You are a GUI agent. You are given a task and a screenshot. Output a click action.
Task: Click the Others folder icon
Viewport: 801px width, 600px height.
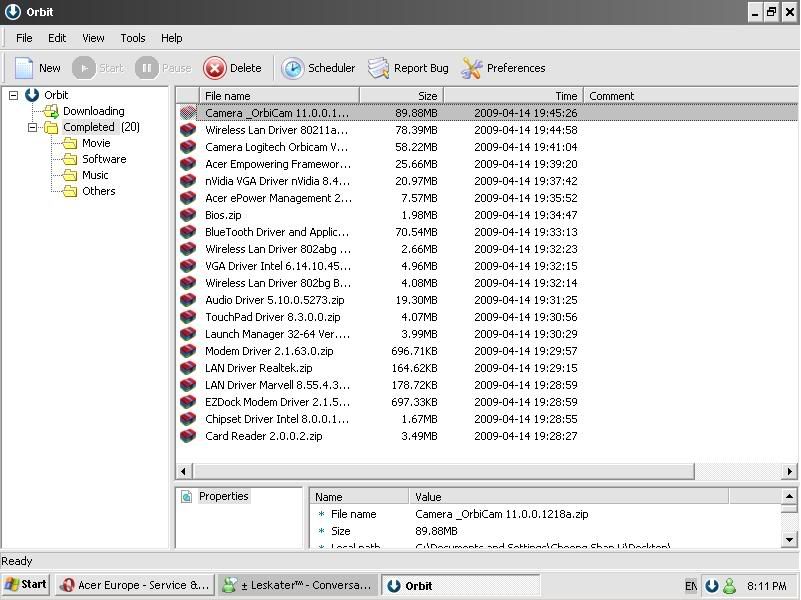pyautogui.click(x=70, y=191)
